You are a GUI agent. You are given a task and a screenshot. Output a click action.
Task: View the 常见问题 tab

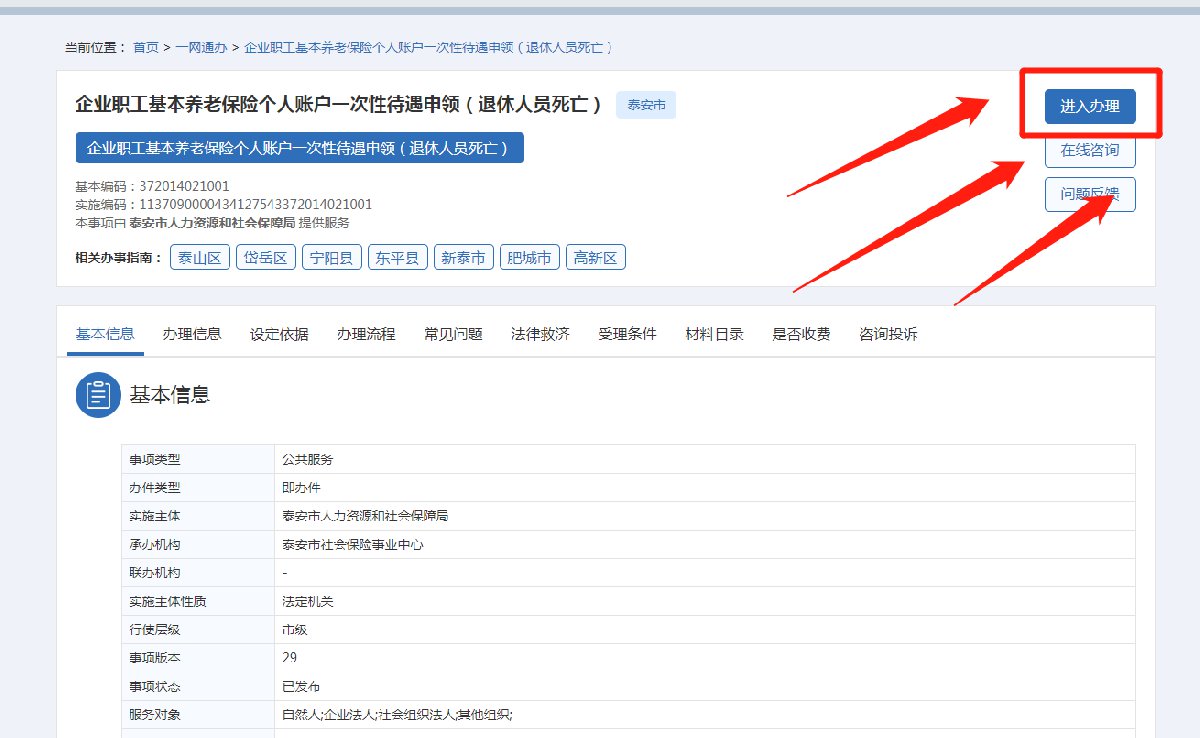pos(453,334)
